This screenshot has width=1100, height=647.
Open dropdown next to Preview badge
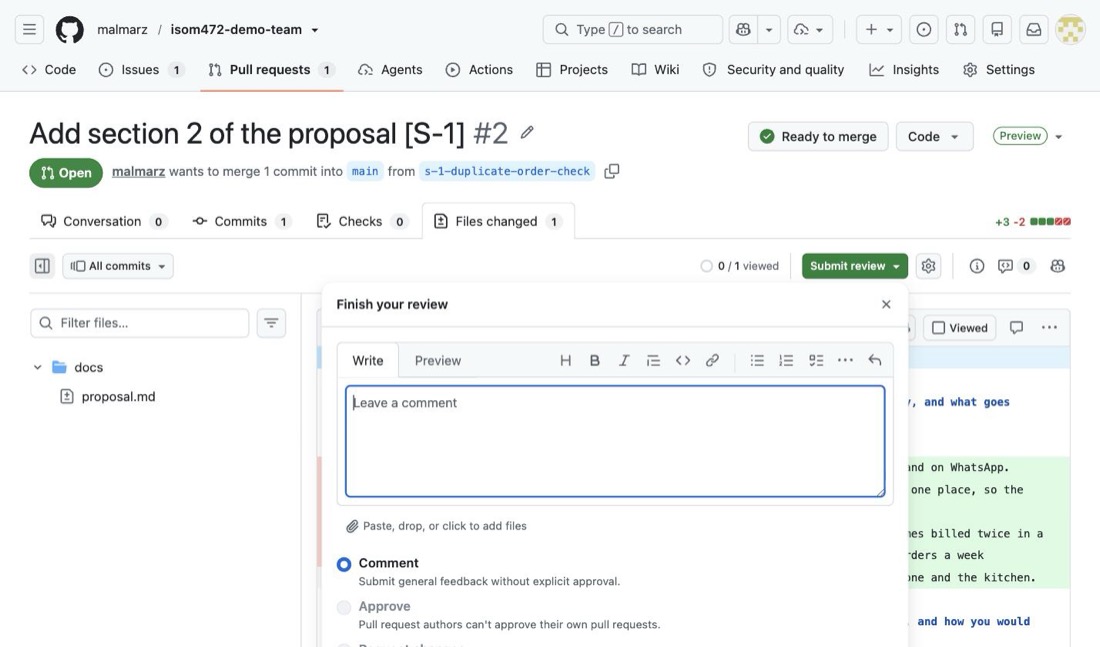1059,137
